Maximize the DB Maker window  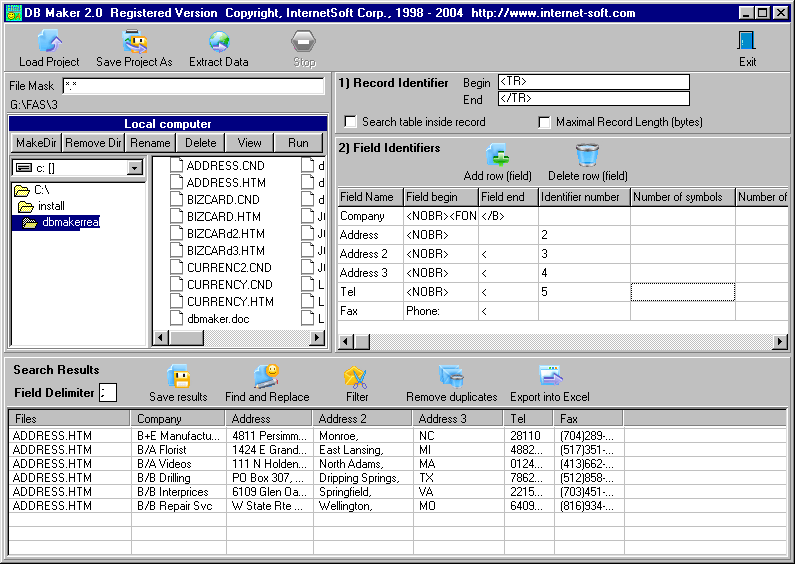[763, 13]
